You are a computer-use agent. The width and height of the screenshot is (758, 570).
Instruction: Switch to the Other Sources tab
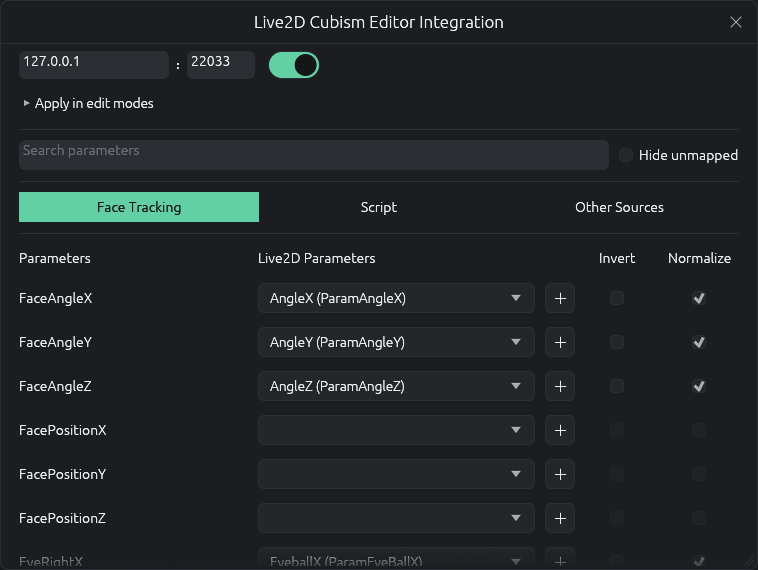pos(619,207)
